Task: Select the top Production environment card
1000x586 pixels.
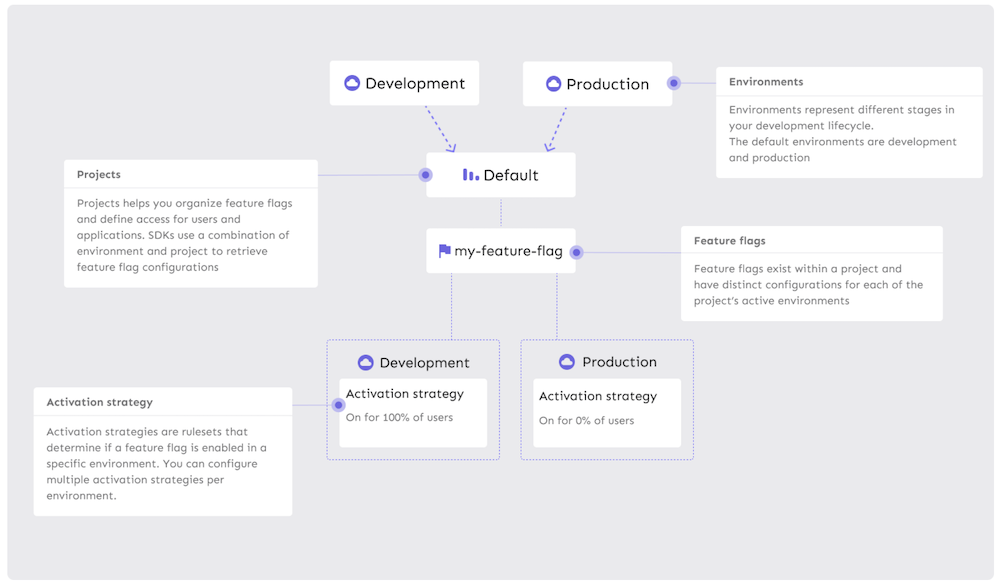Action: point(598,84)
